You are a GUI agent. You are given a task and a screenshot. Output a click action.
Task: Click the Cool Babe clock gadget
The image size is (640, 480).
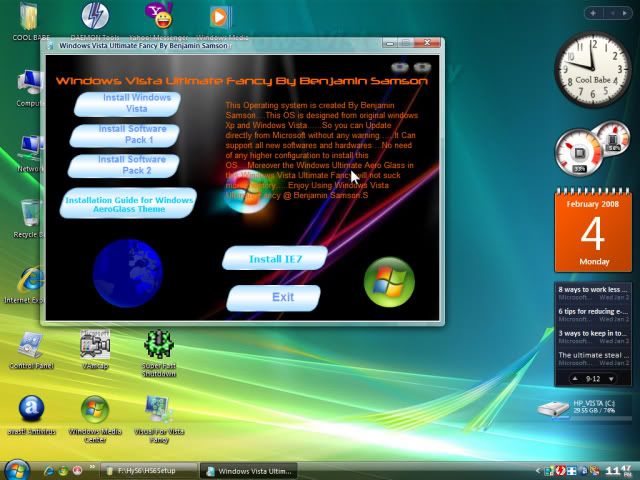592,69
